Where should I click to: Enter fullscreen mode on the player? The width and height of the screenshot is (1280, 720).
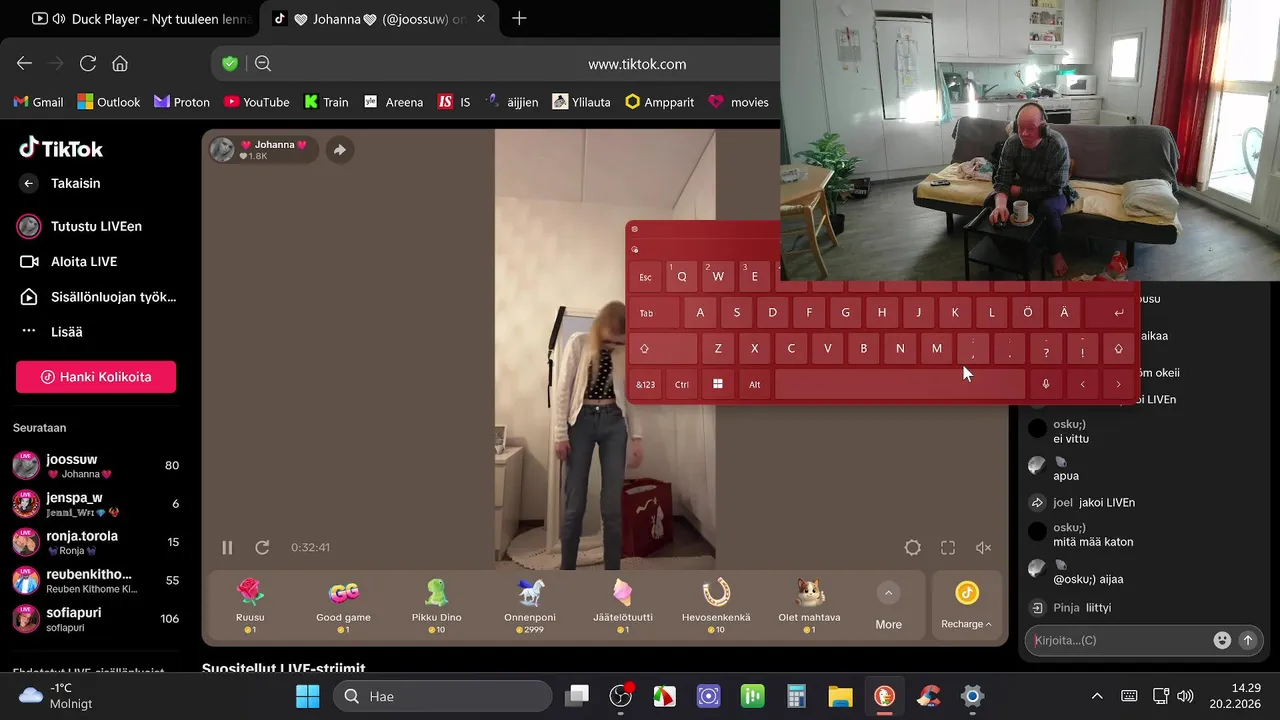tap(948, 548)
